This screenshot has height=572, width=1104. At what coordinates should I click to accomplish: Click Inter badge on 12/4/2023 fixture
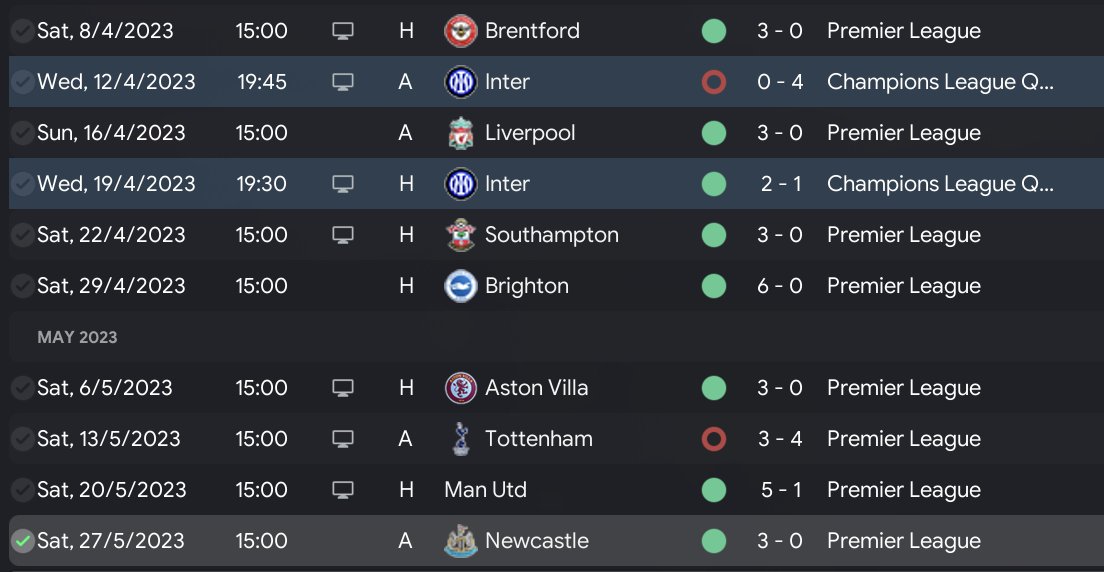[460, 82]
